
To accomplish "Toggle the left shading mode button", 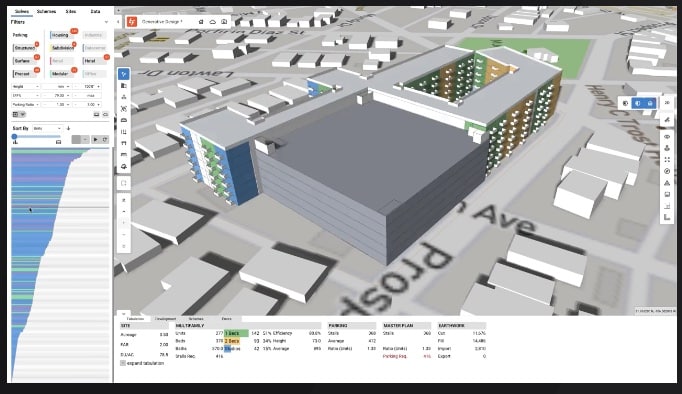I will 625,103.
